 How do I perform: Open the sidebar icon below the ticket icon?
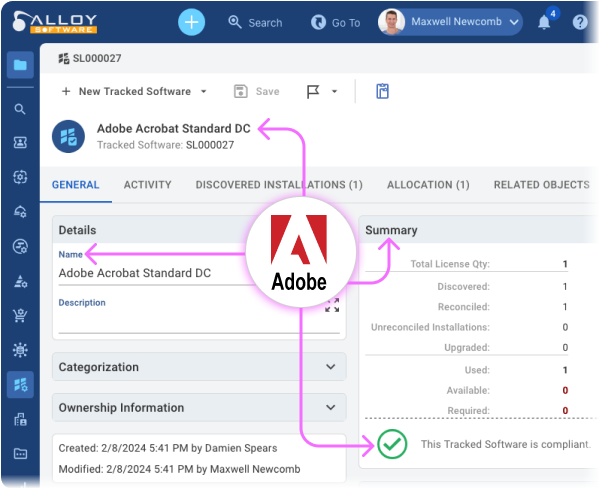coord(20,177)
